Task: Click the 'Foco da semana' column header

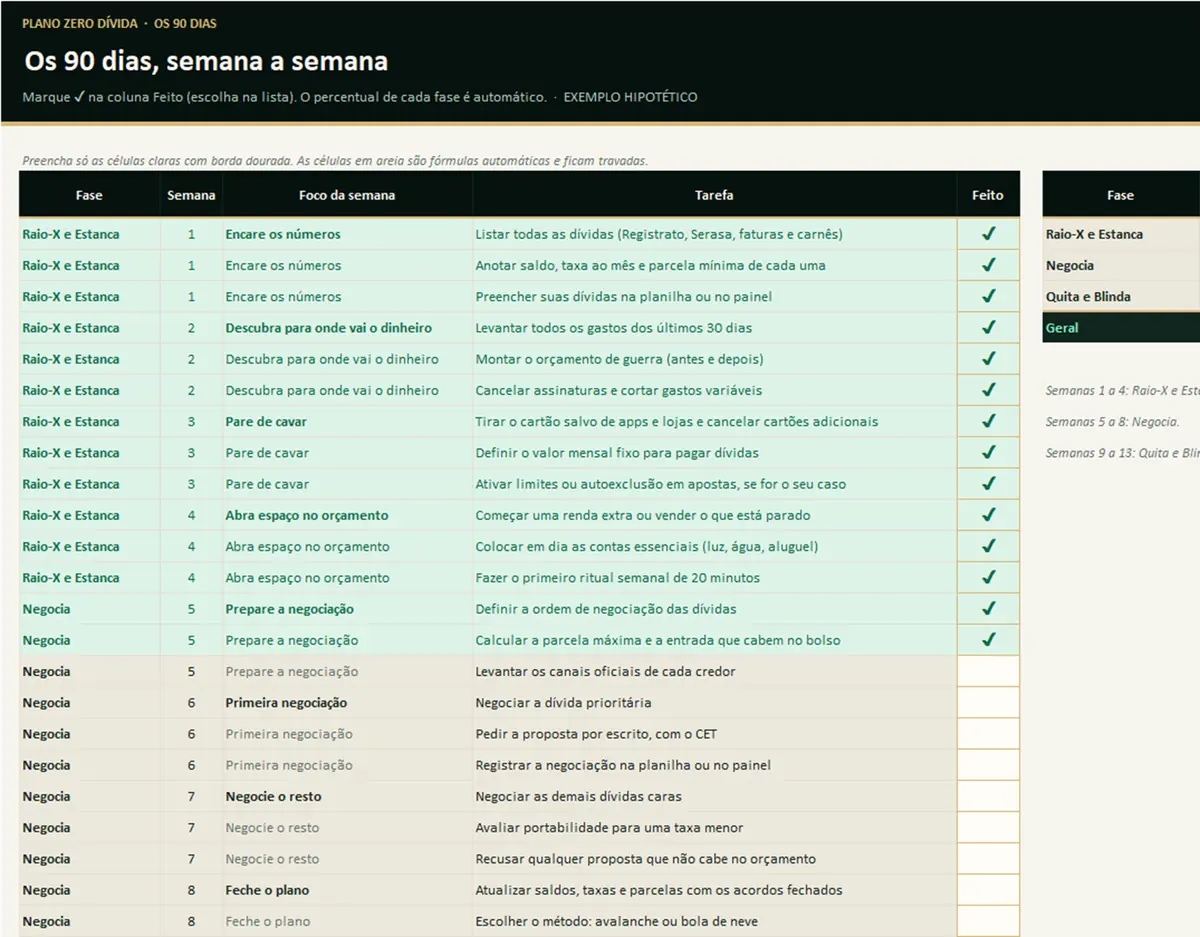Action: tap(347, 195)
